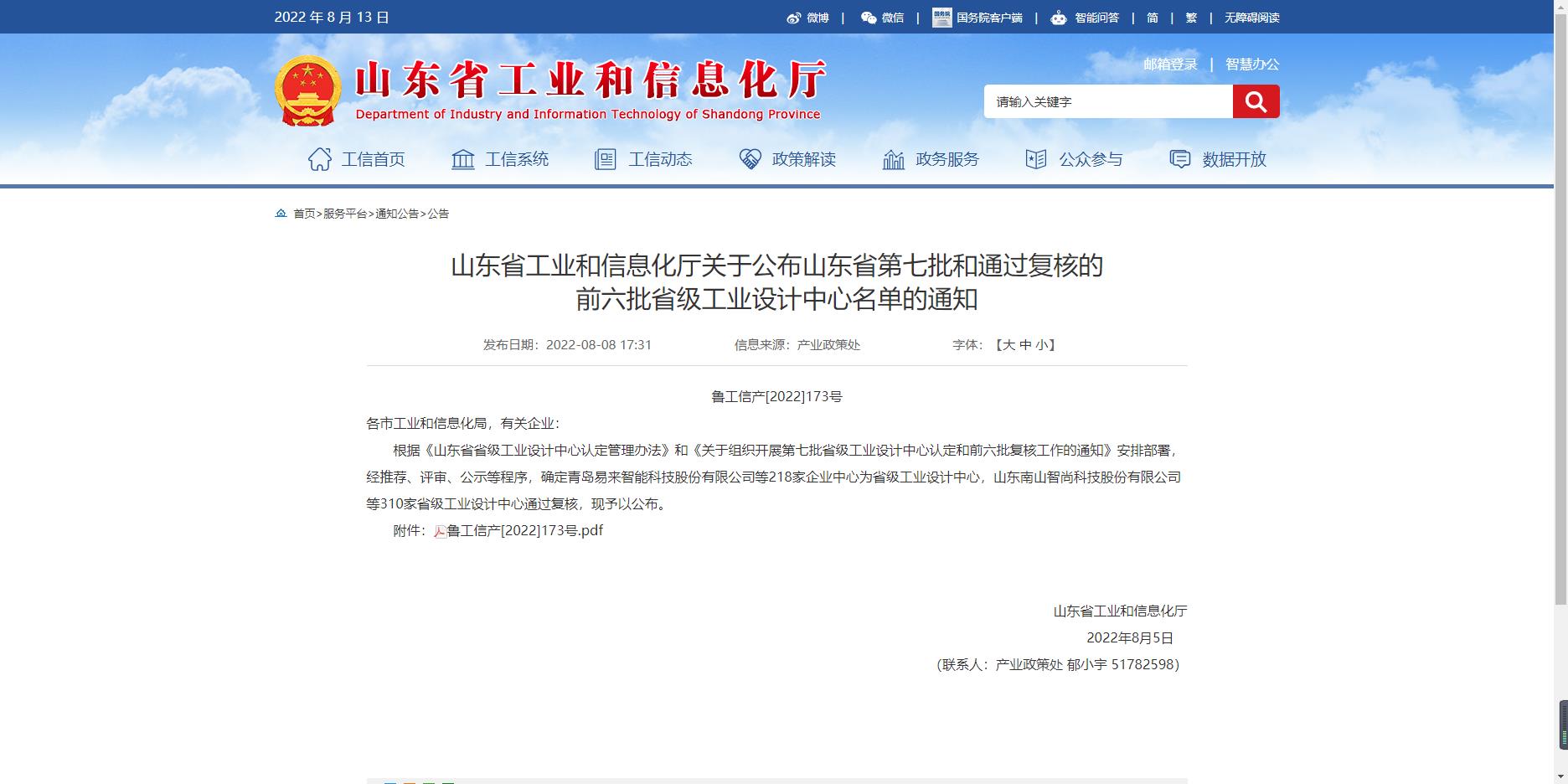Click the State Council client icon
This screenshot has height=784, width=1568.
[x=941, y=18]
